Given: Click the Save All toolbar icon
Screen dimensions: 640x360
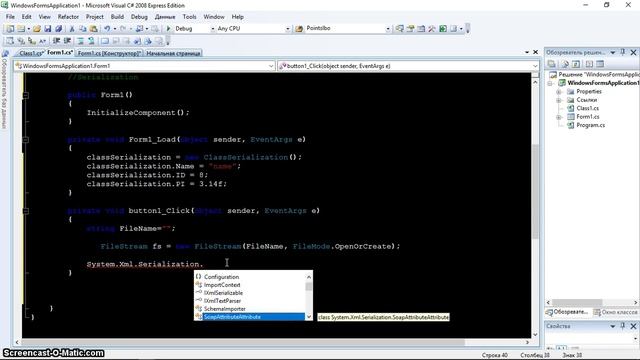Looking at the screenshot, I should point(58,29).
